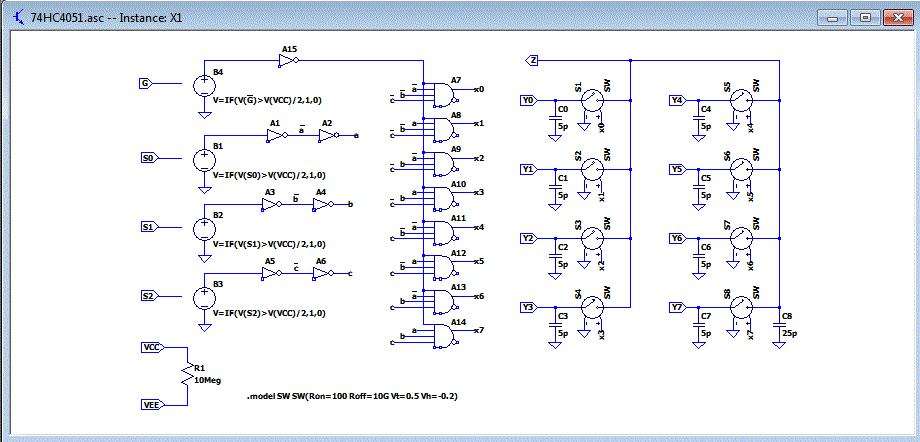Select the A14 AND gate
The width and height of the screenshot is (920, 442).
pyautogui.click(x=444, y=335)
